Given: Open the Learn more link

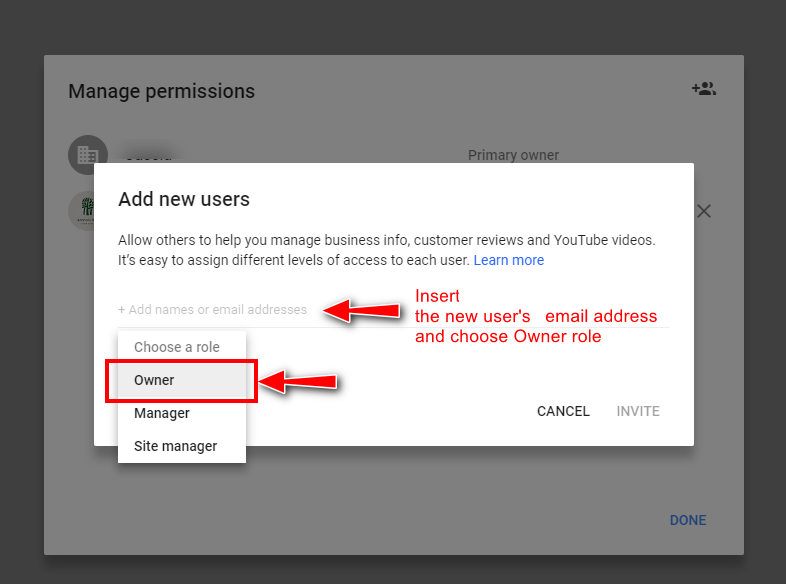Looking at the screenshot, I should (x=509, y=260).
